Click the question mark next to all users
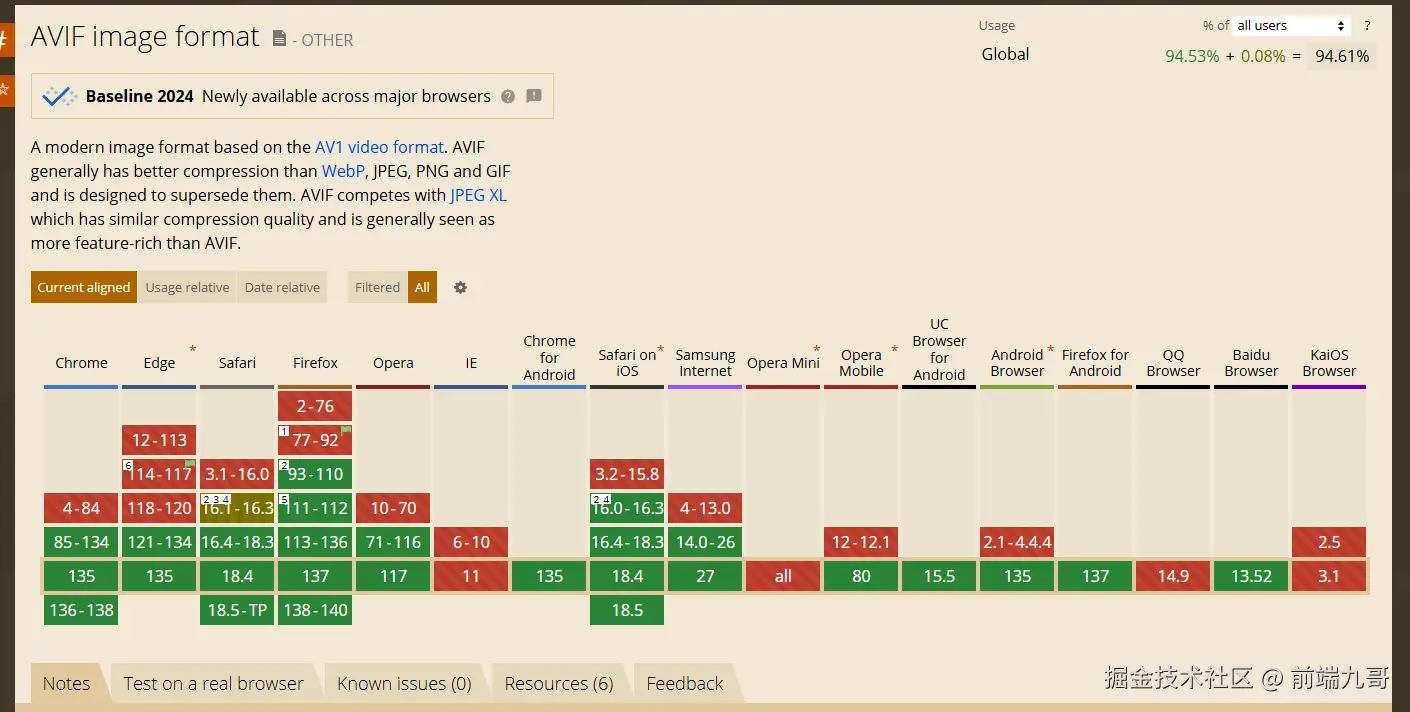Image resolution: width=1410 pixels, height=712 pixels. (1367, 26)
